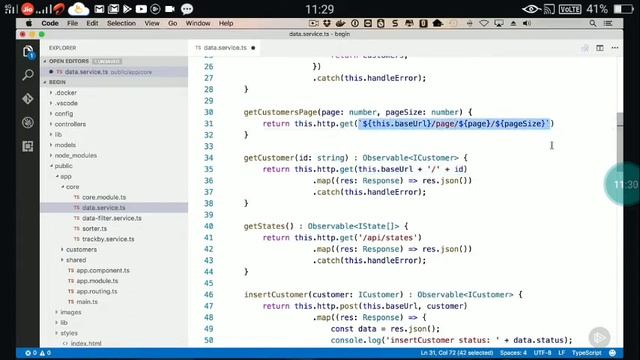
Task: Click the Ln 31, Col 72 cursor position
Action: 456,353
